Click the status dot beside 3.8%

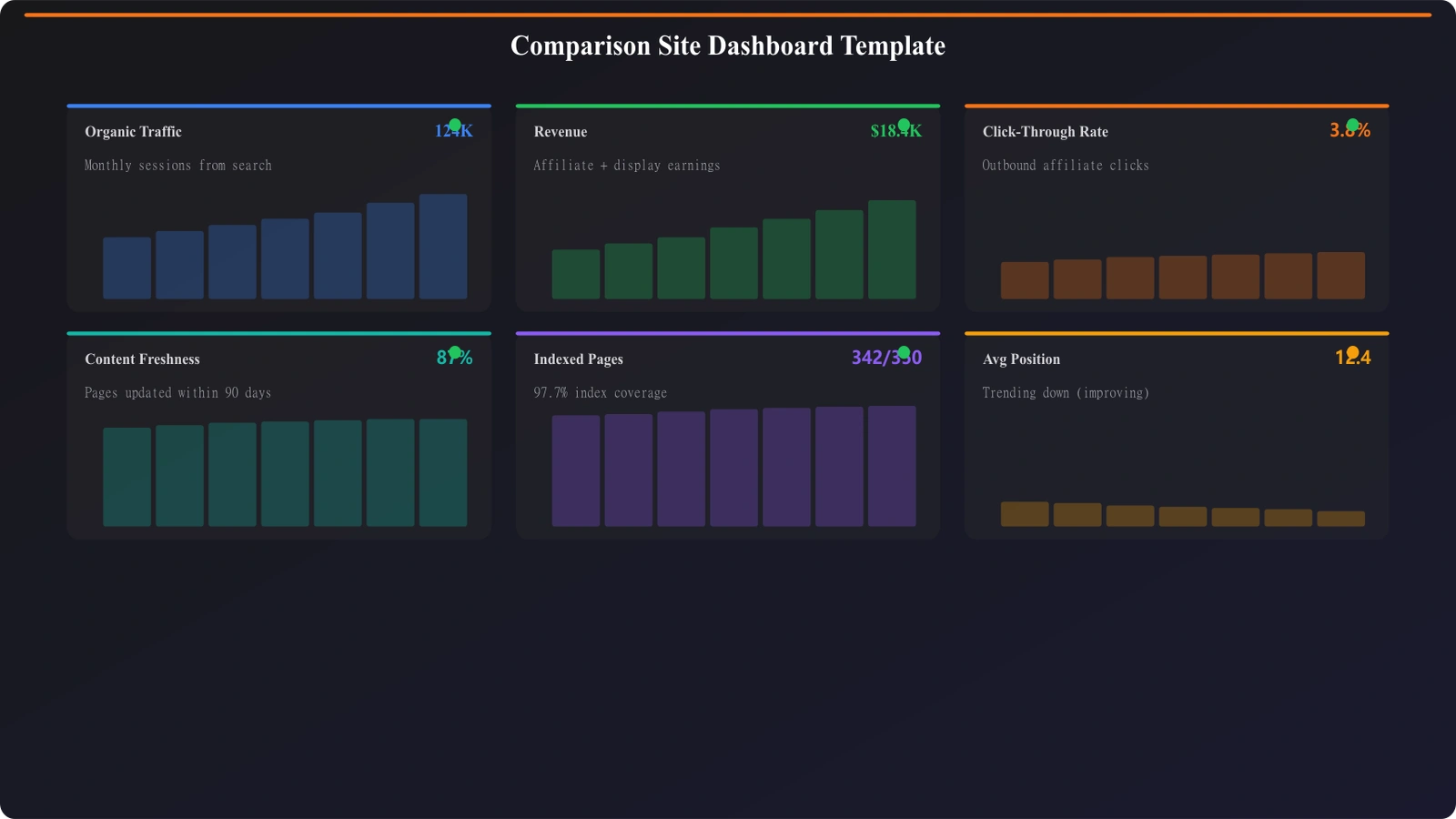coord(1353,124)
